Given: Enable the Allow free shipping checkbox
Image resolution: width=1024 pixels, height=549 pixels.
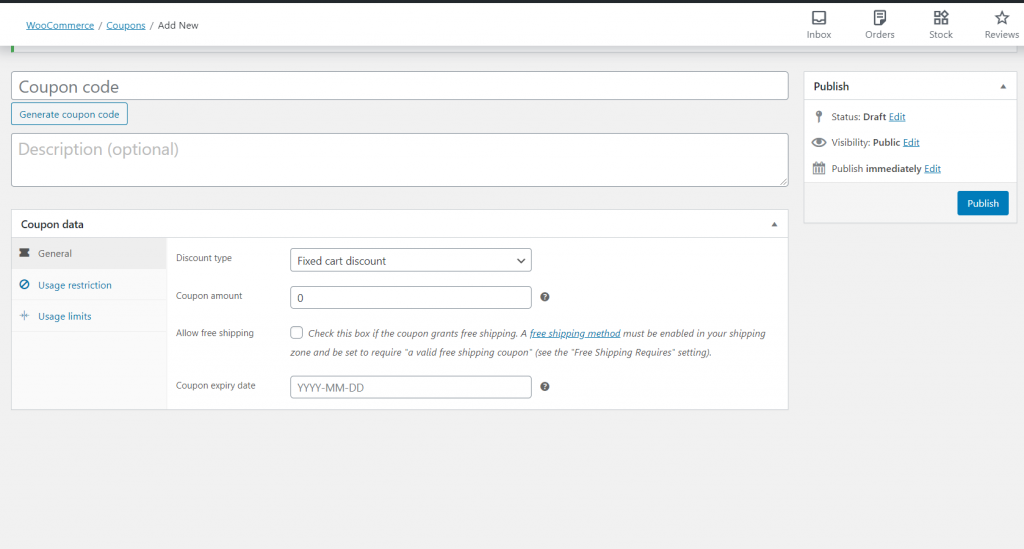Looking at the screenshot, I should [x=296, y=333].
